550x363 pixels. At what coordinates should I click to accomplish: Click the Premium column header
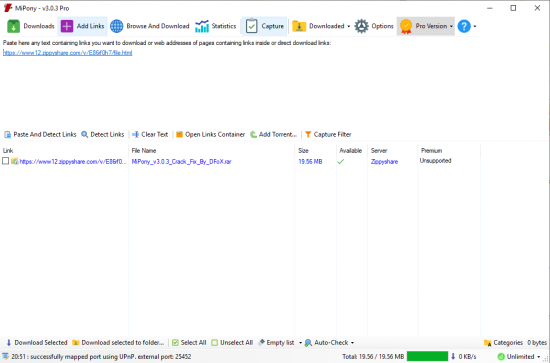point(431,151)
